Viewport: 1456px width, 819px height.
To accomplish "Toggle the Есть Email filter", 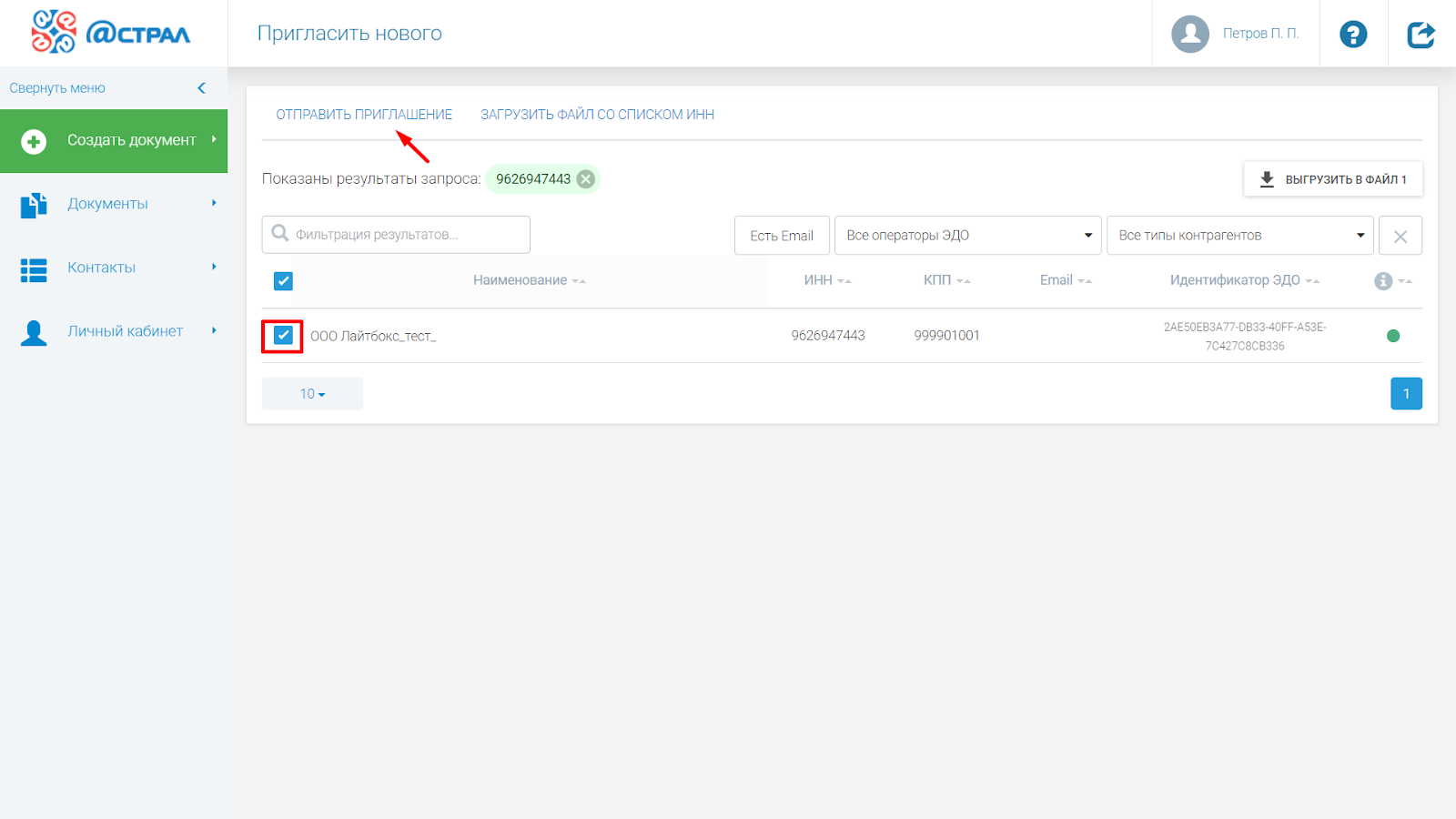I will [x=782, y=236].
